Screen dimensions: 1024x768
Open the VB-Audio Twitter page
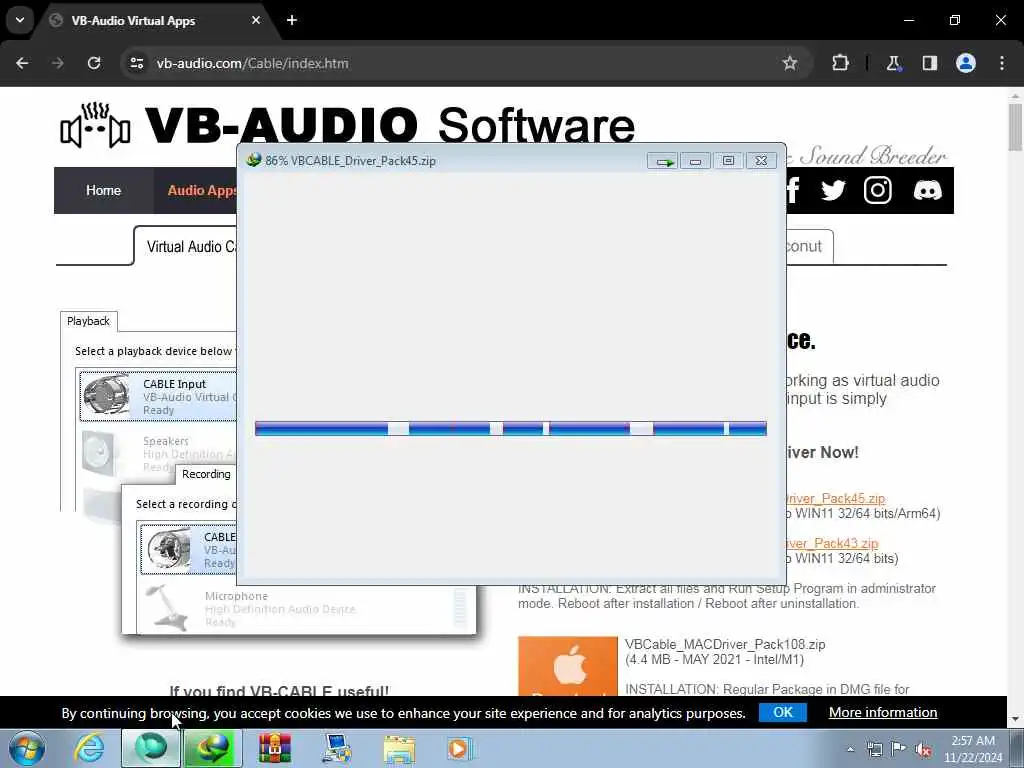[x=833, y=191]
